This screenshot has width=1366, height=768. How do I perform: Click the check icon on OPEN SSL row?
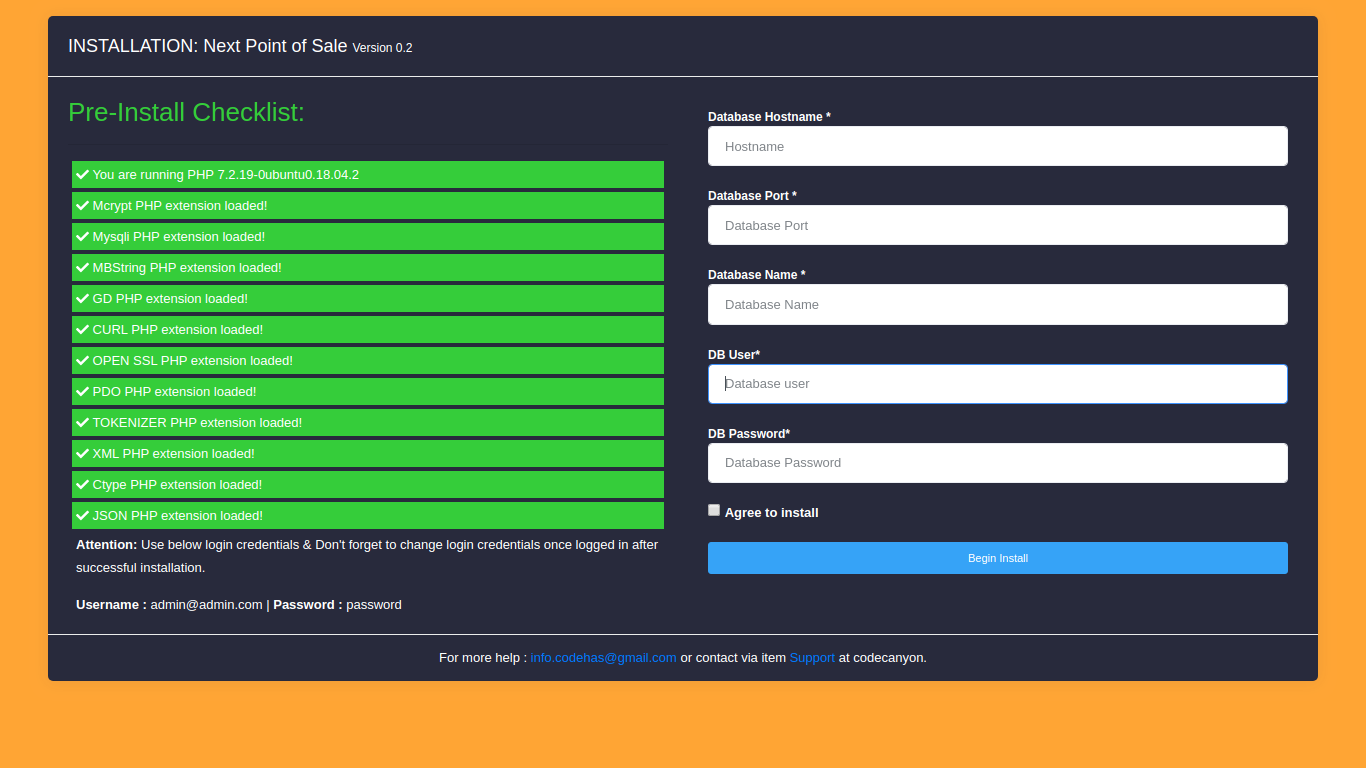pyautogui.click(x=82, y=360)
